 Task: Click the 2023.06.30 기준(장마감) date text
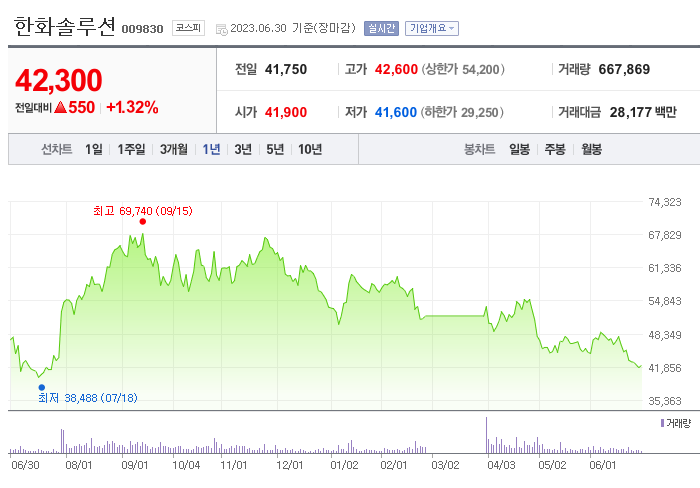[293, 28]
